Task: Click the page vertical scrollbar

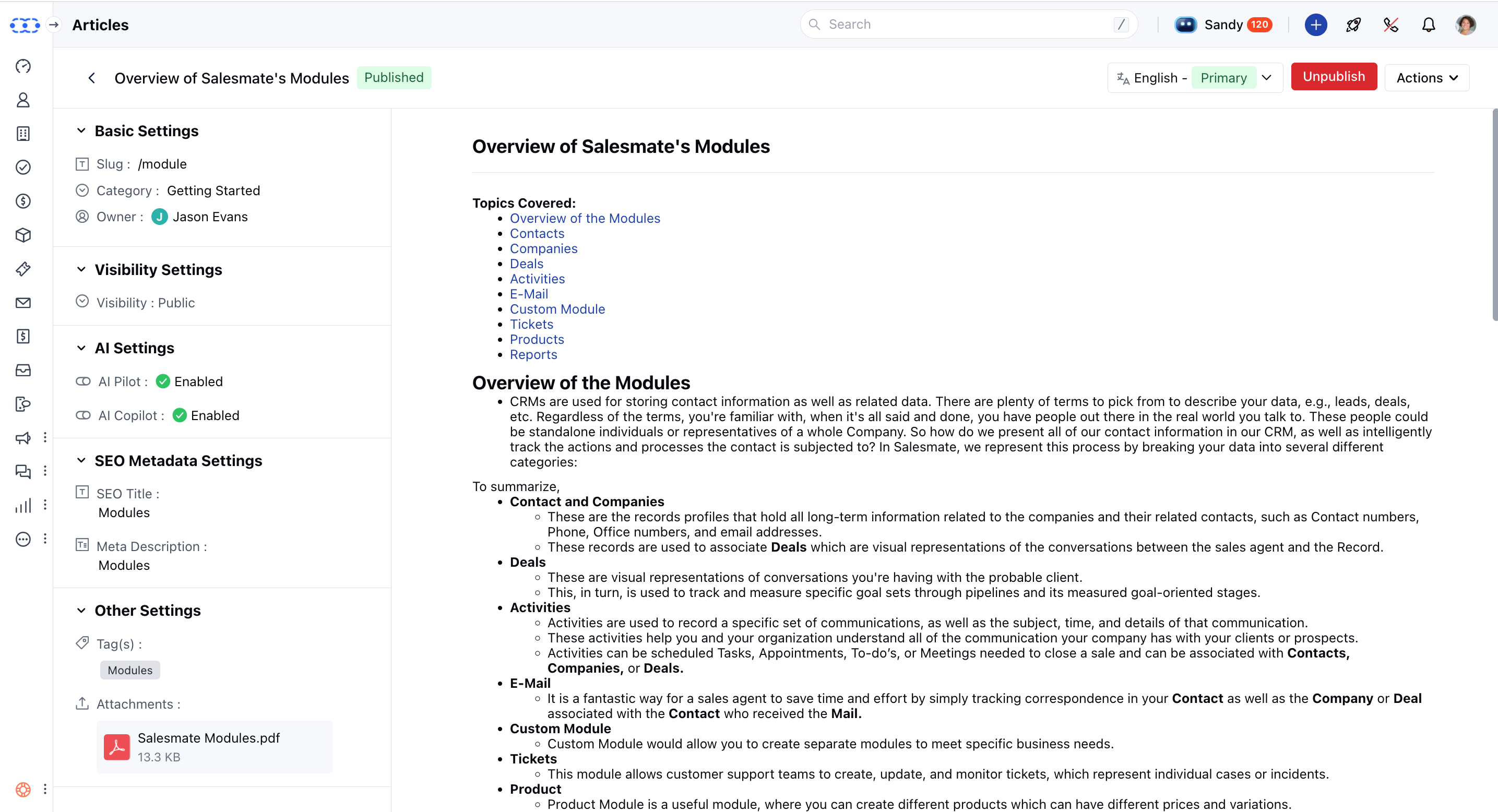Action: (1494, 215)
